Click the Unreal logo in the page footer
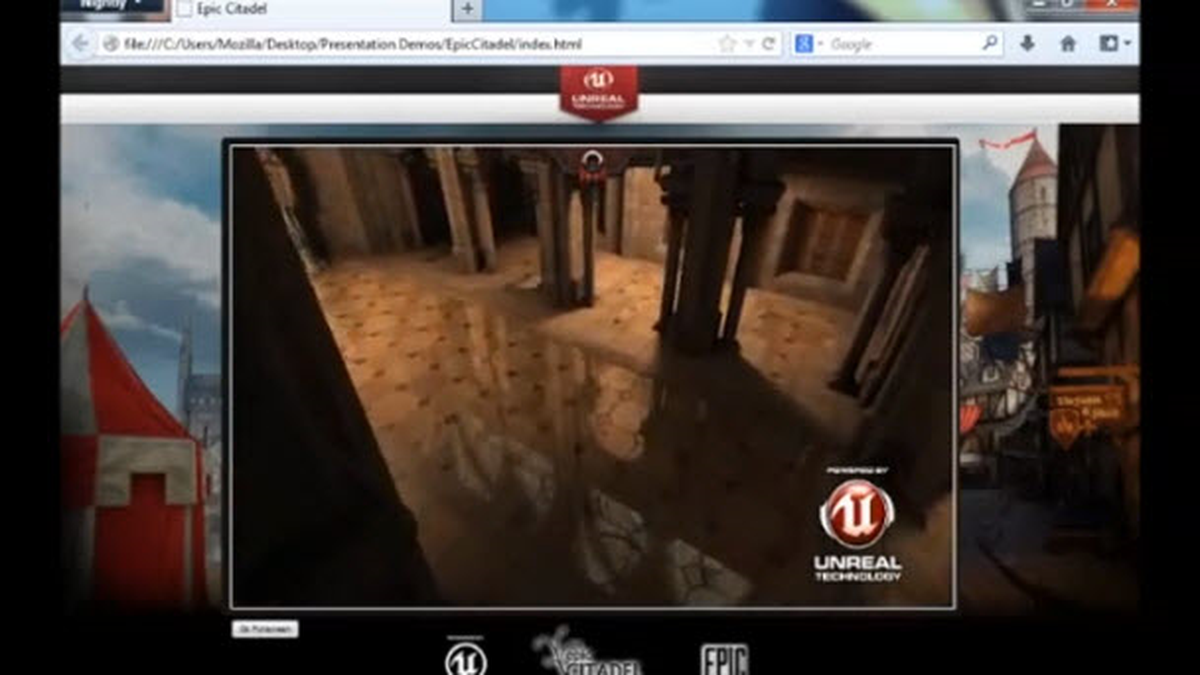 (x=466, y=656)
